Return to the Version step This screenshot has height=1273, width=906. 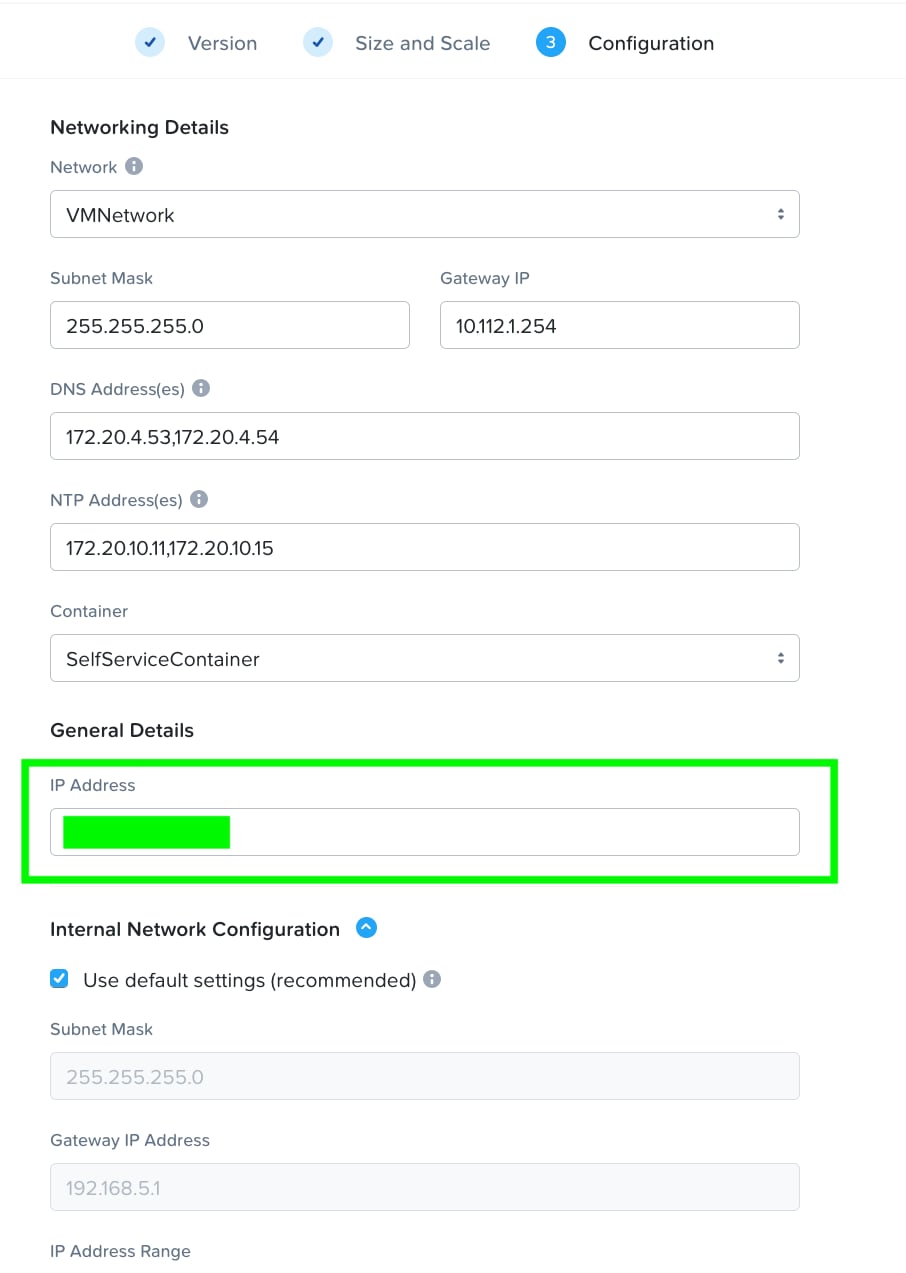(222, 43)
